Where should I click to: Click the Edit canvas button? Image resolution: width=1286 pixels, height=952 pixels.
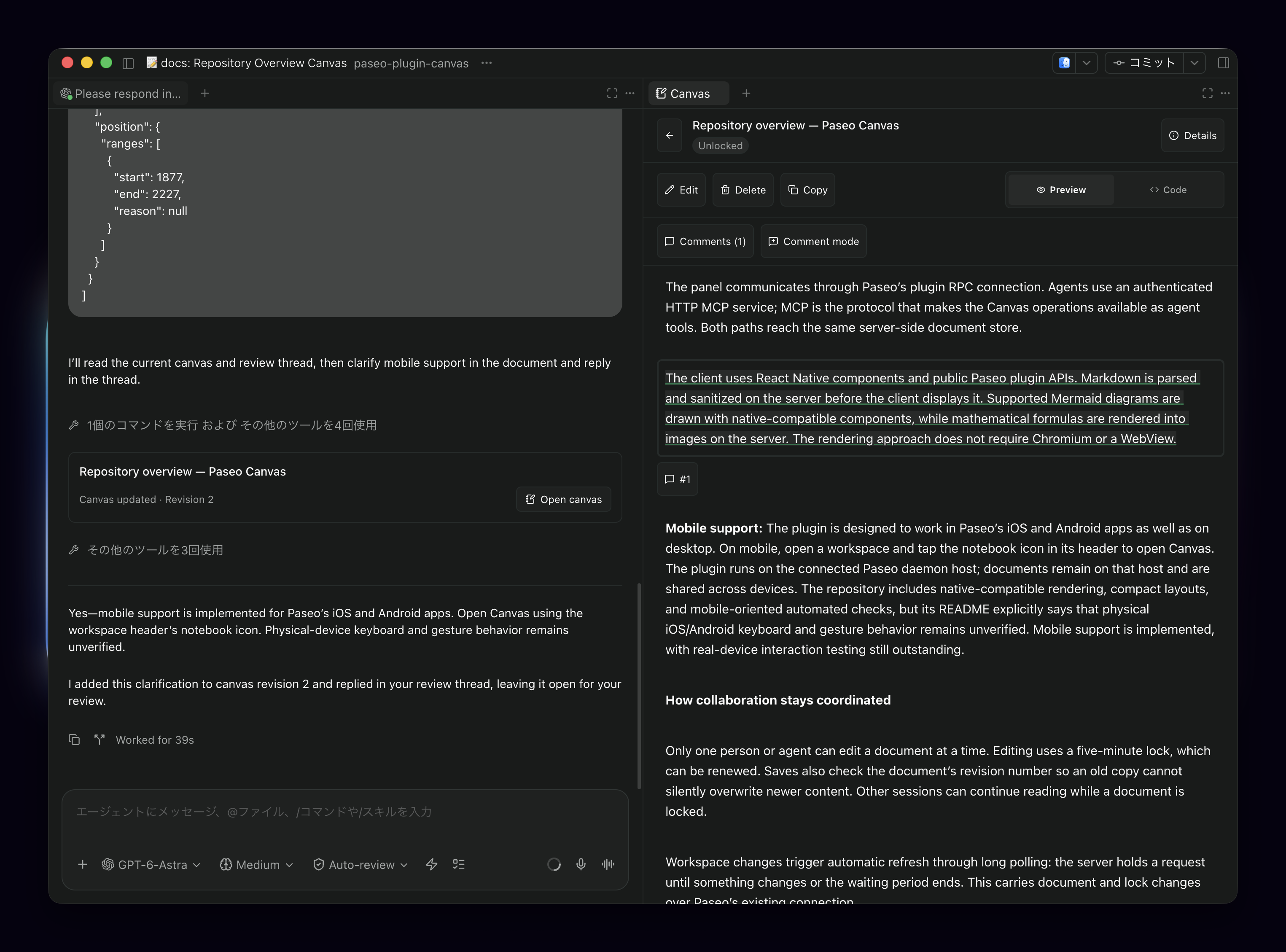tap(681, 190)
